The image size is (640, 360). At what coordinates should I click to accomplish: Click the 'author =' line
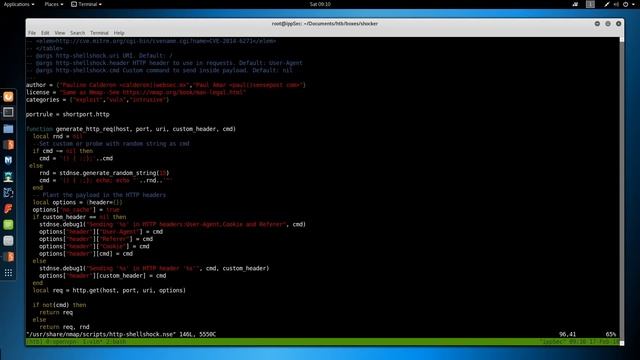click(166, 85)
